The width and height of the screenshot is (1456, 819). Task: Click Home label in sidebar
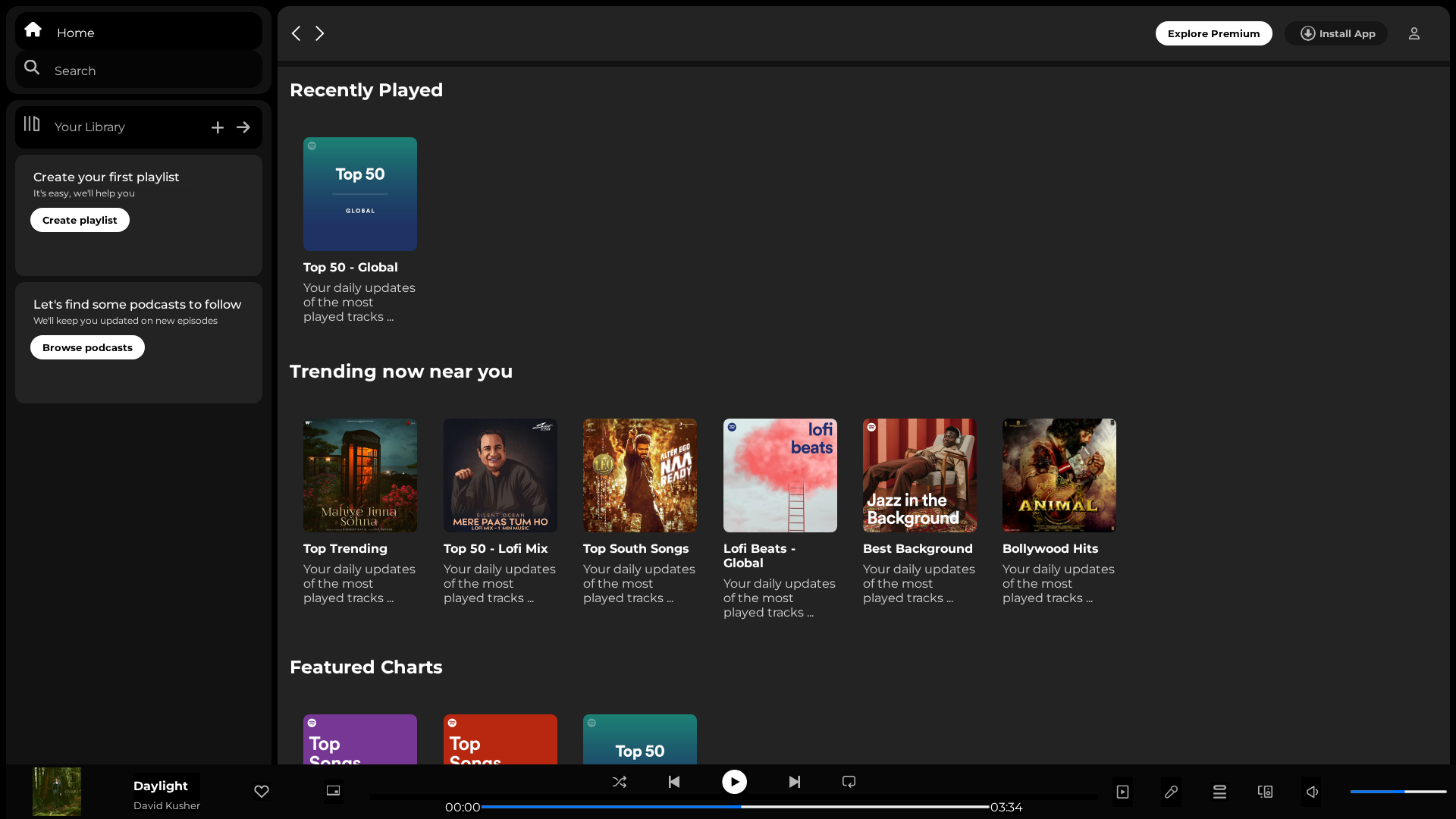(x=76, y=33)
